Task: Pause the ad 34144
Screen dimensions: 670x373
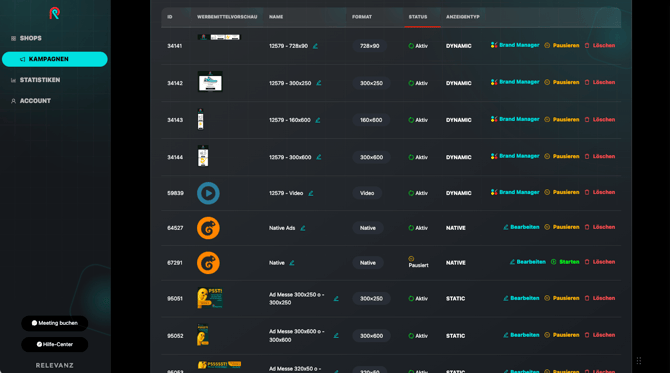Action: click(562, 156)
